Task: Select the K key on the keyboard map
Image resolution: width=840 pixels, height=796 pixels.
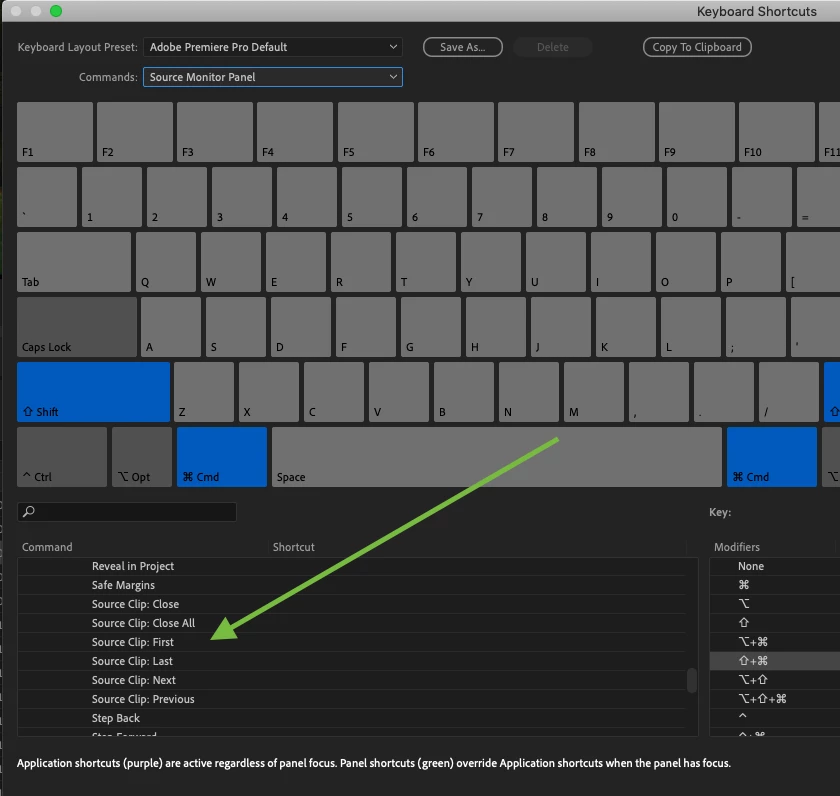Action: (626, 327)
